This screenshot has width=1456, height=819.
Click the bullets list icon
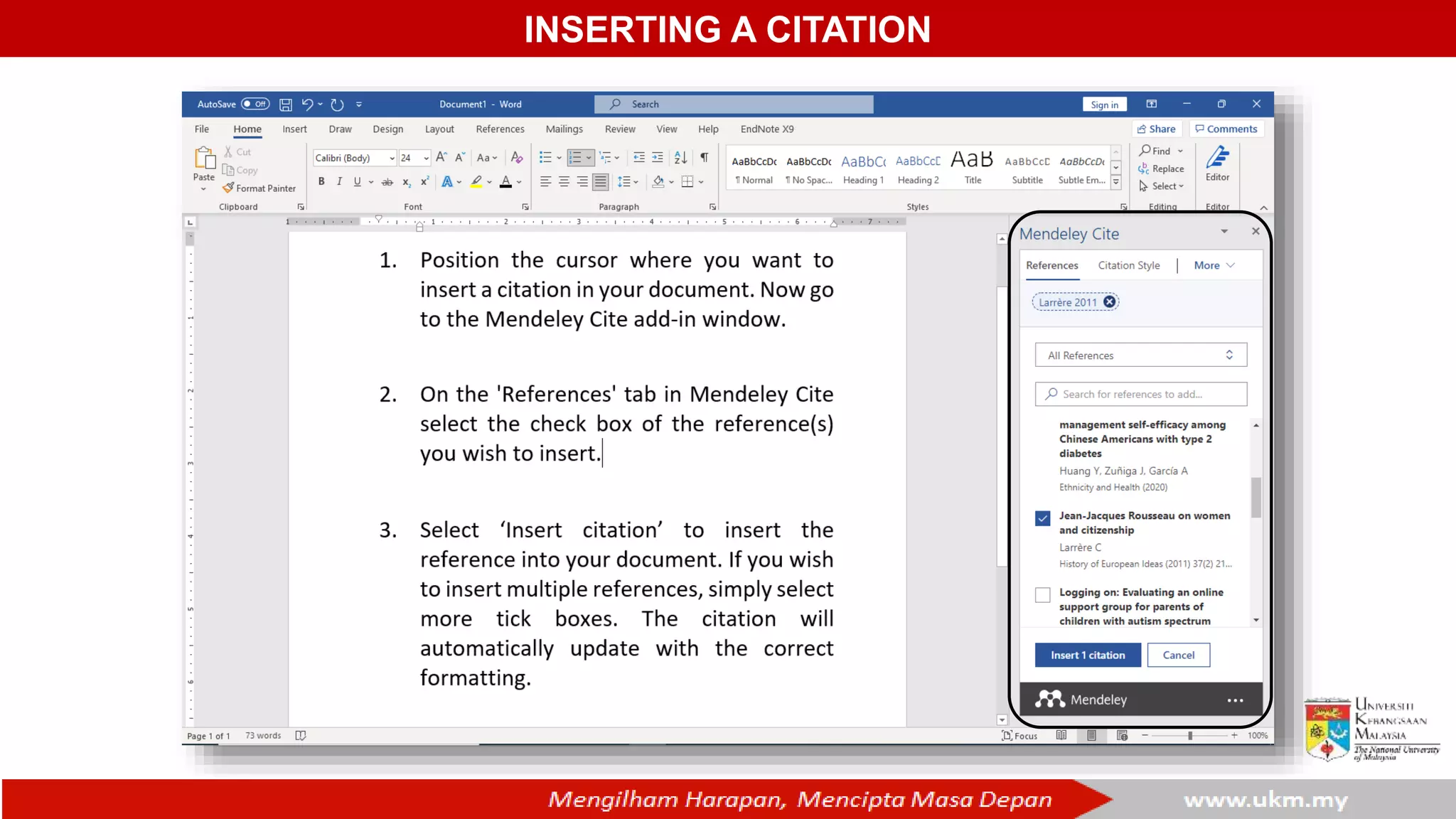545,158
